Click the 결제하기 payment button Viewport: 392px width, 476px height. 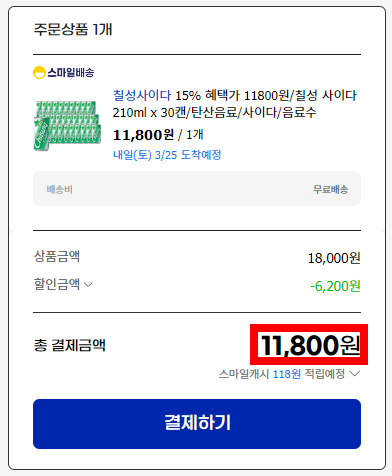coord(197,424)
